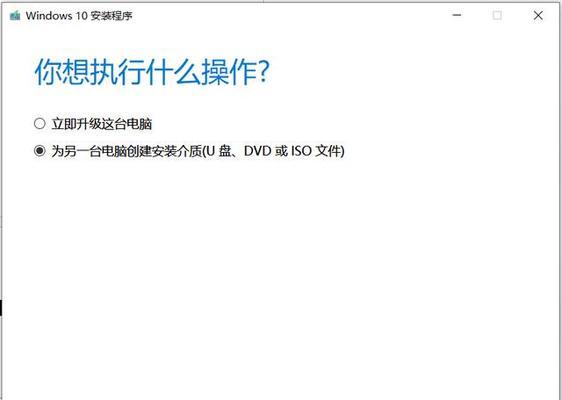Choose create installation media option circle

click(39, 151)
